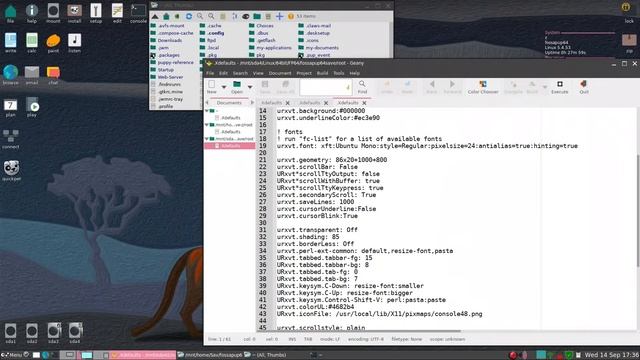Go up a directory in file manager

point(155,16)
